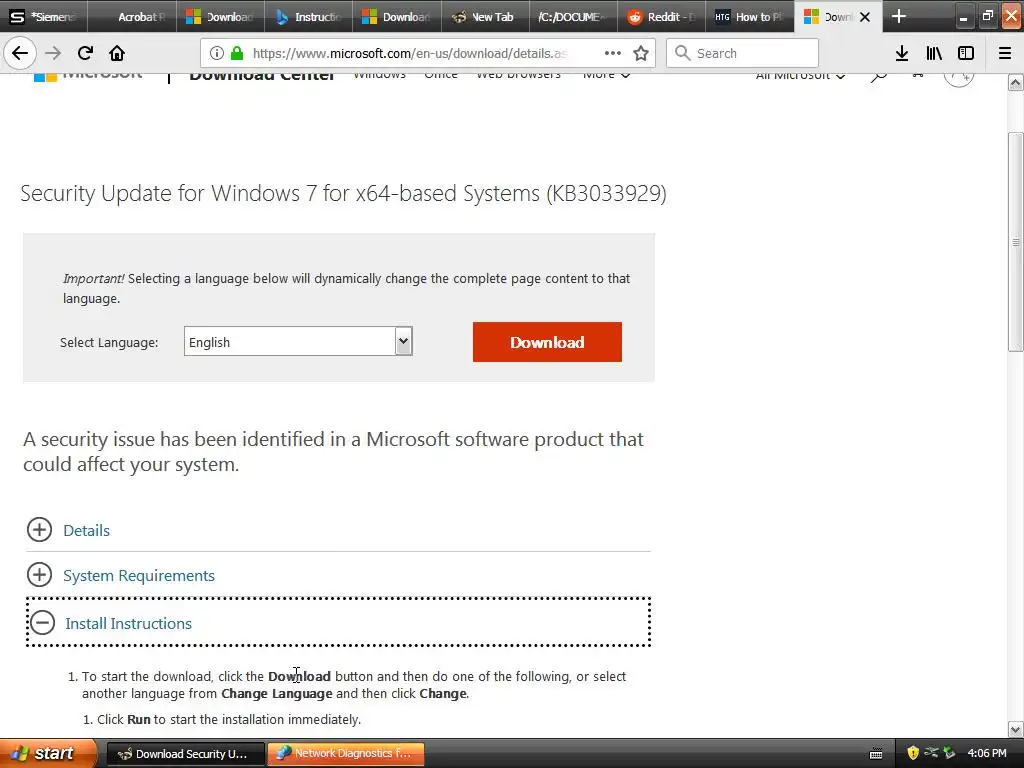Click the Details link text
This screenshot has height=768, width=1024.
click(x=86, y=530)
